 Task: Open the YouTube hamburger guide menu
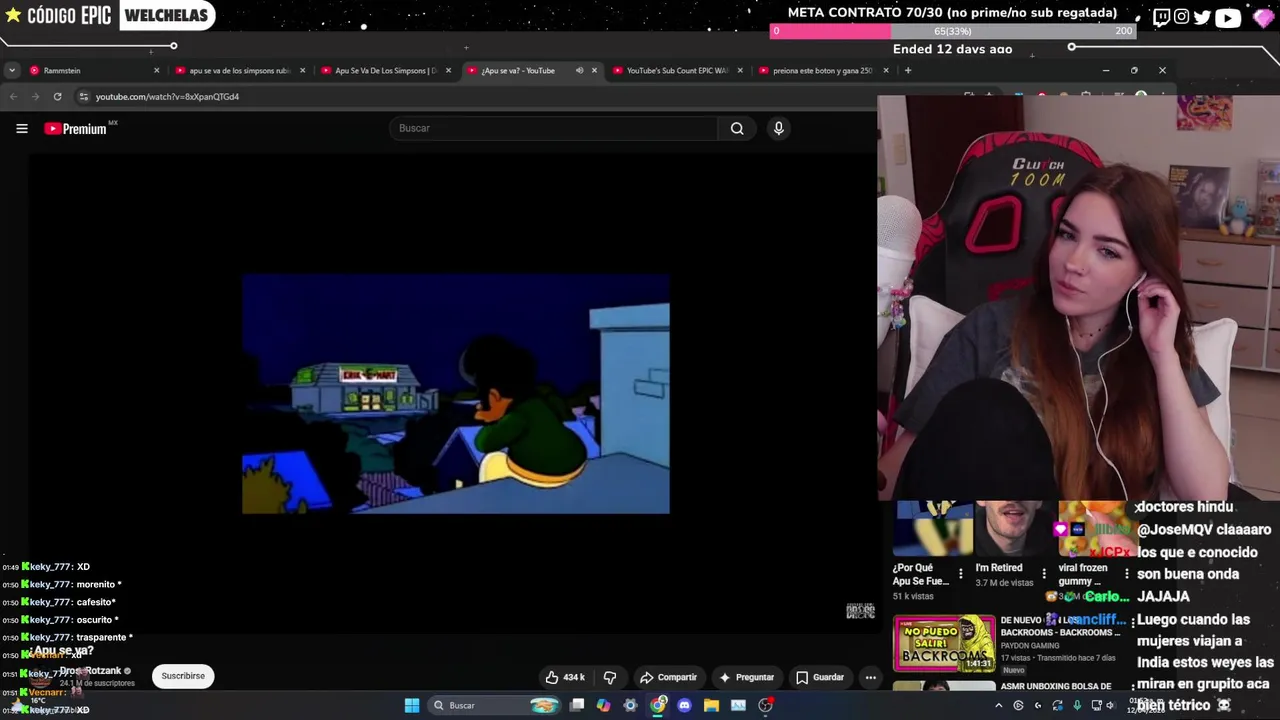(21, 128)
